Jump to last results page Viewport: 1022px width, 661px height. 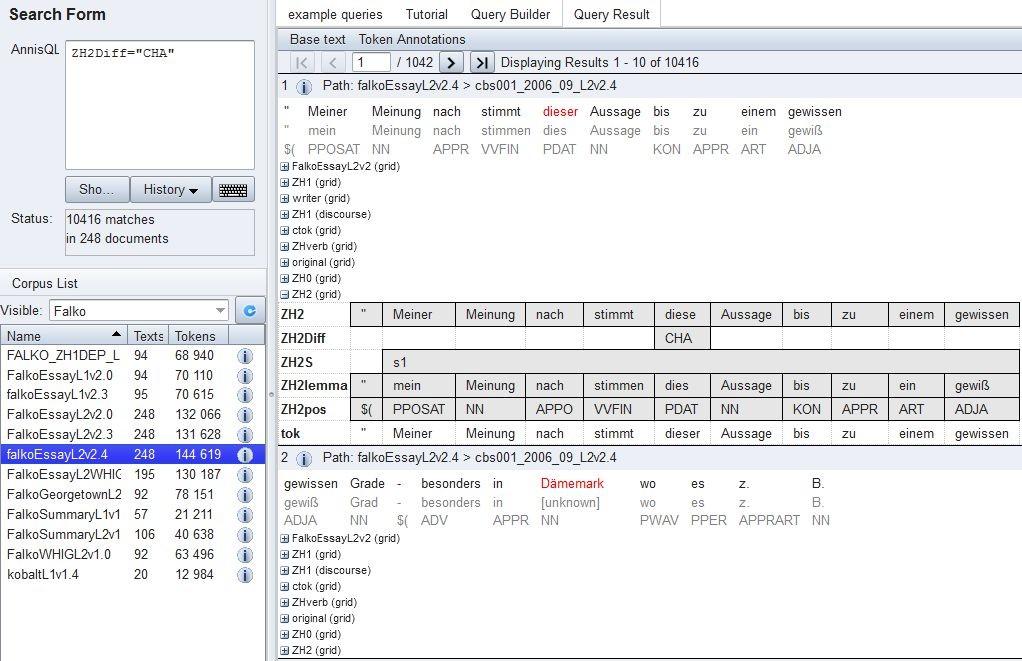pyautogui.click(x=482, y=63)
